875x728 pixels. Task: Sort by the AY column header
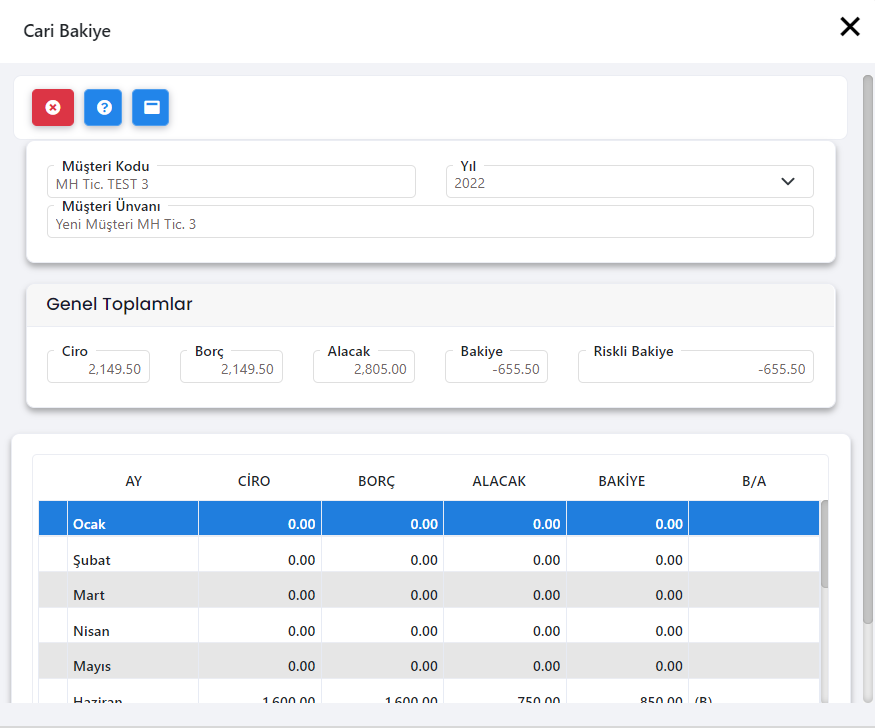pyautogui.click(x=133, y=481)
